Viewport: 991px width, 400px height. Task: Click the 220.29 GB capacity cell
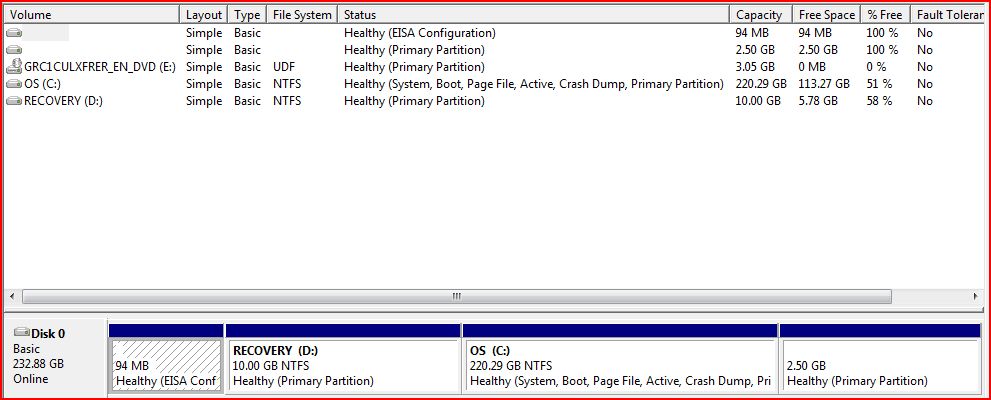[x=761, y=83]
